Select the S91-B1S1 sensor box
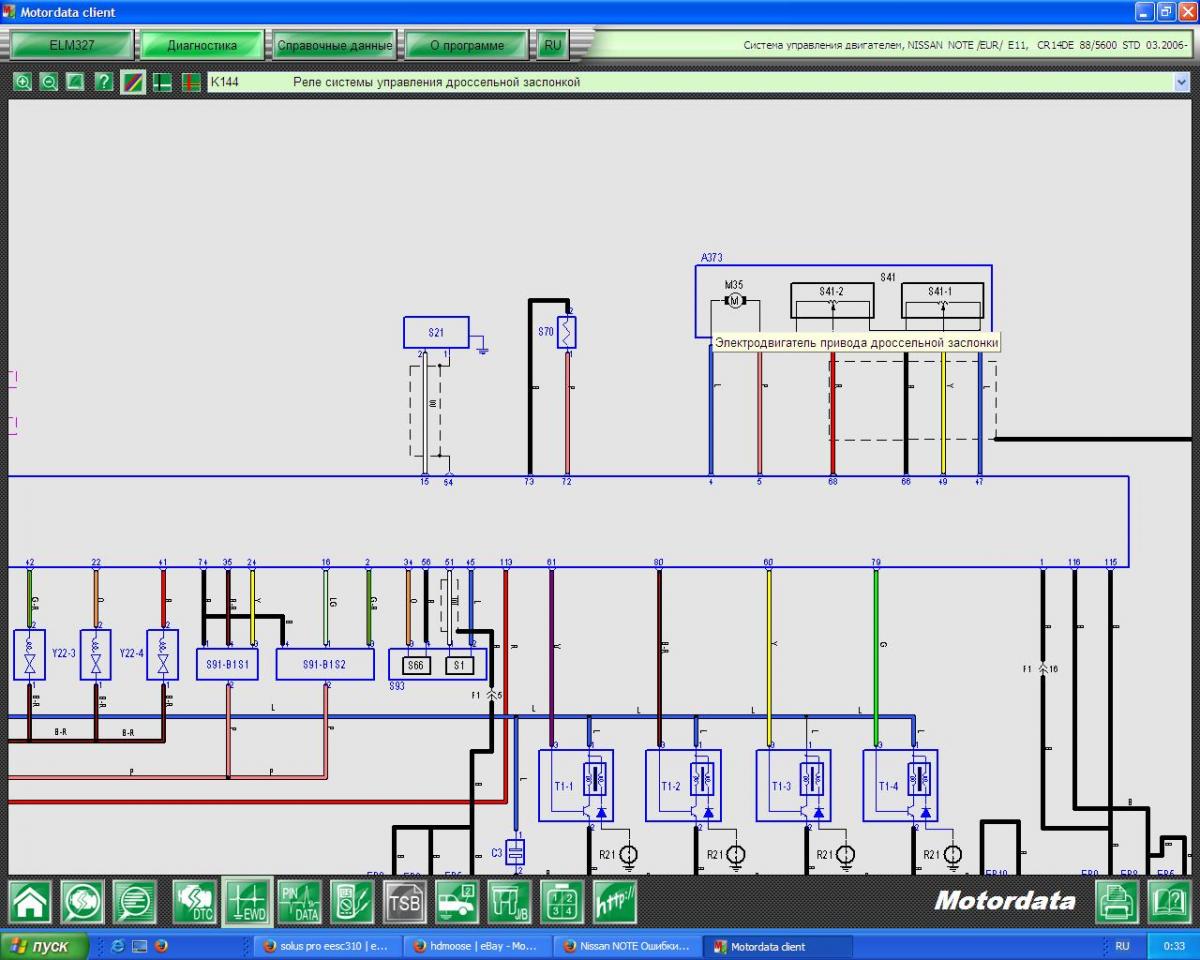 pyautogui.click(x=228, y=664)
